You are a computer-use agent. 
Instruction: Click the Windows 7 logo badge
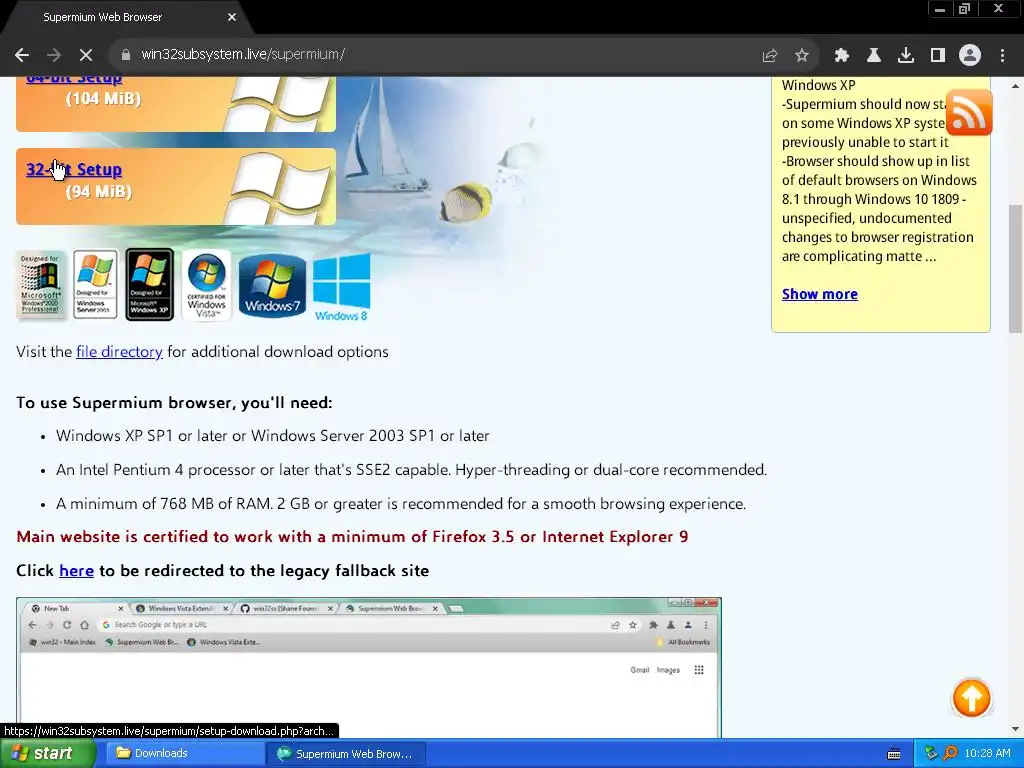272,285
